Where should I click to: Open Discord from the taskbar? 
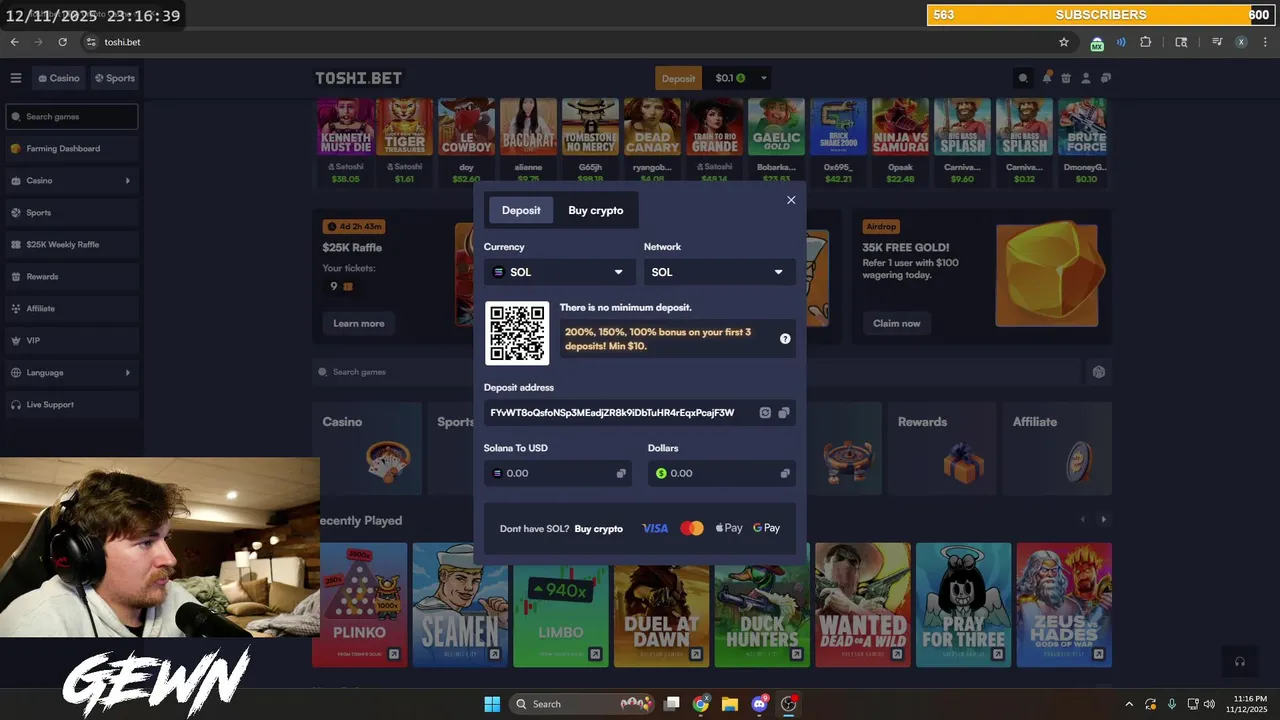pyautogui.click(x=759, y=704)
